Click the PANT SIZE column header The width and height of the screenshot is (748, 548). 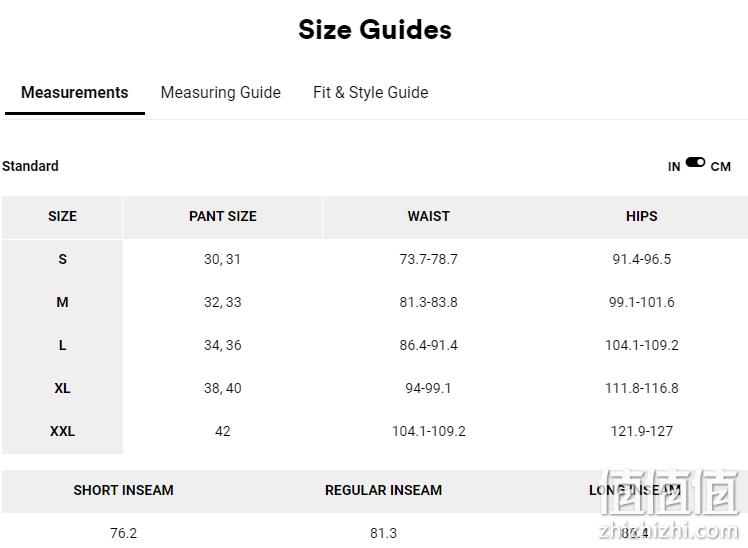pyautogui.click(x=223, y=217)
